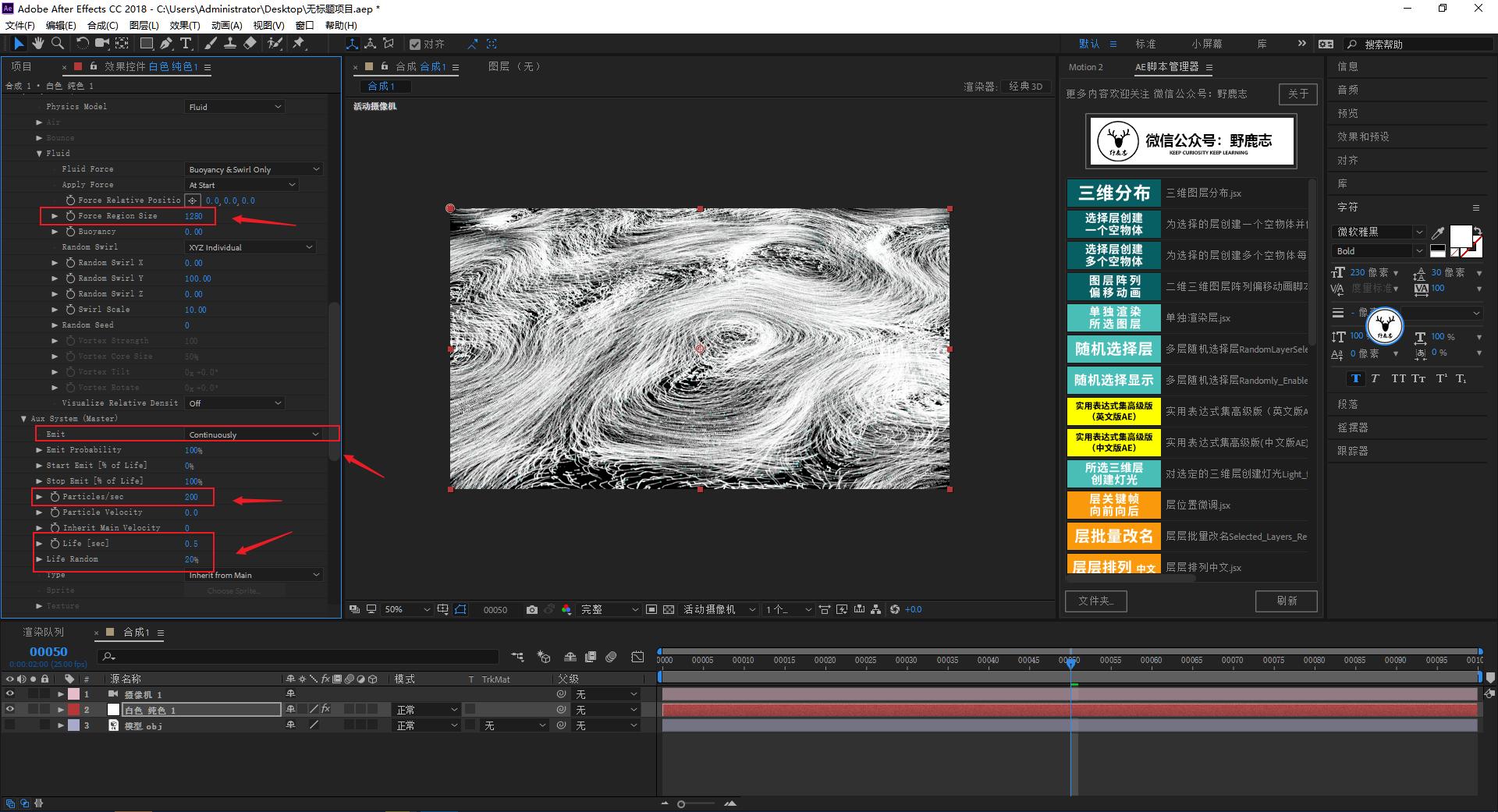1498x812 pixels.
Task: Select the Pen tool
Action: pyautogui.click(x=166, y=44)
